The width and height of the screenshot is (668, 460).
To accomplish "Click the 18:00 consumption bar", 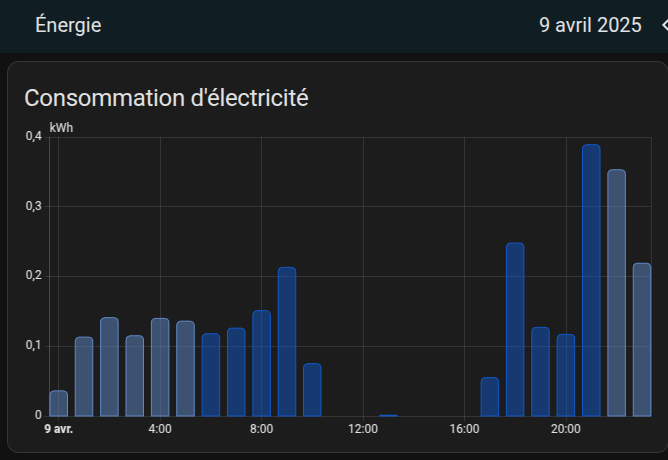I will [x=515, y=330].
